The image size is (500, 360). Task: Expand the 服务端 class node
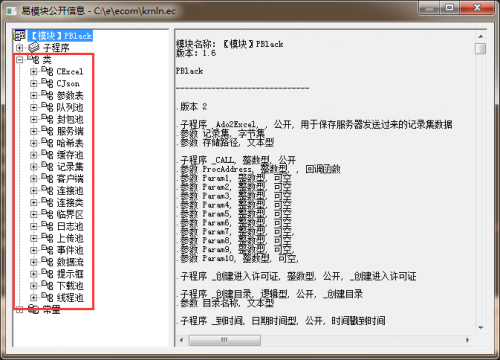[33, 131]
